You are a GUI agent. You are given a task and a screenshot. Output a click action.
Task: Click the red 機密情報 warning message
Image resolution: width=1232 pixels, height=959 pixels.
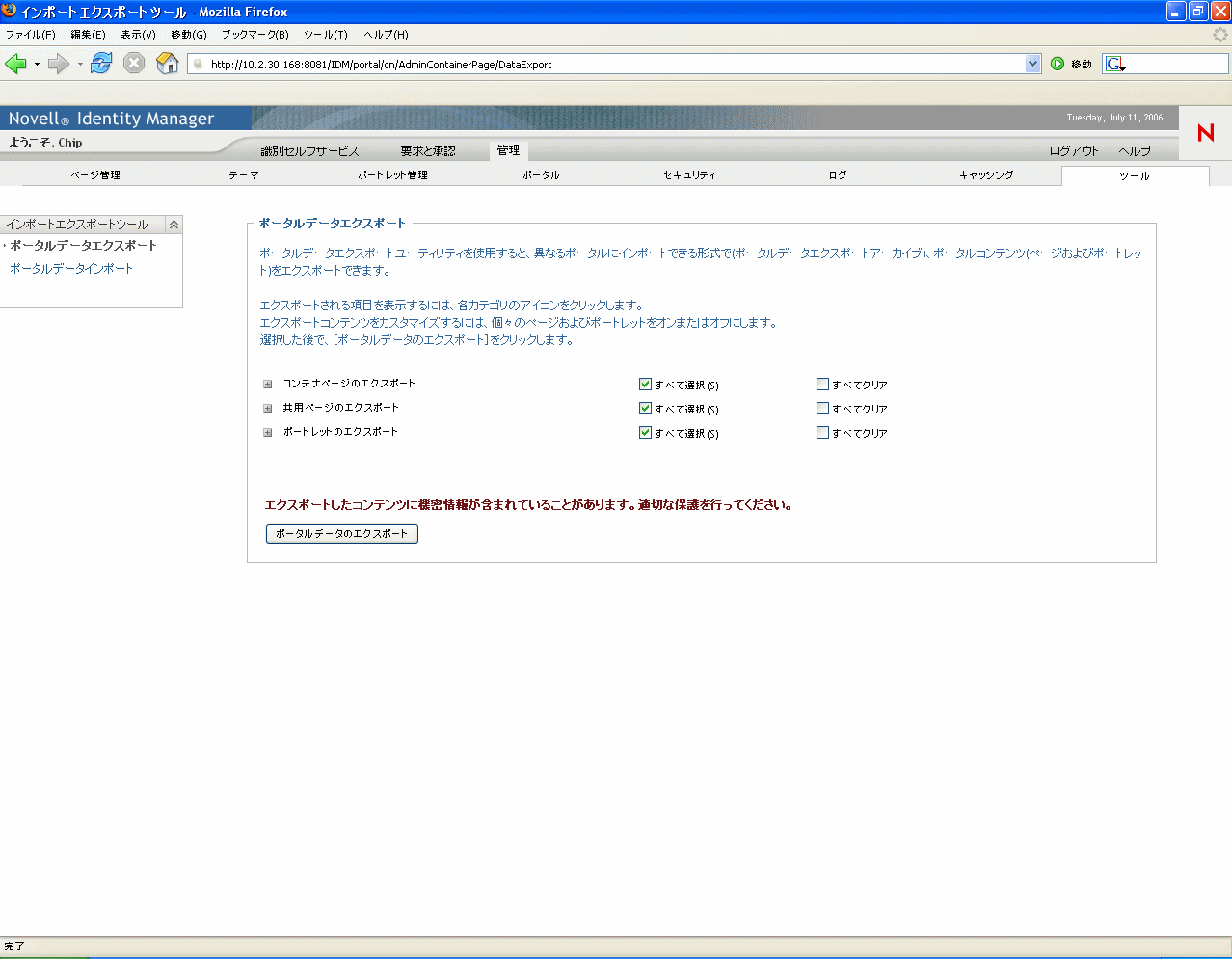[x=529, y=505]
